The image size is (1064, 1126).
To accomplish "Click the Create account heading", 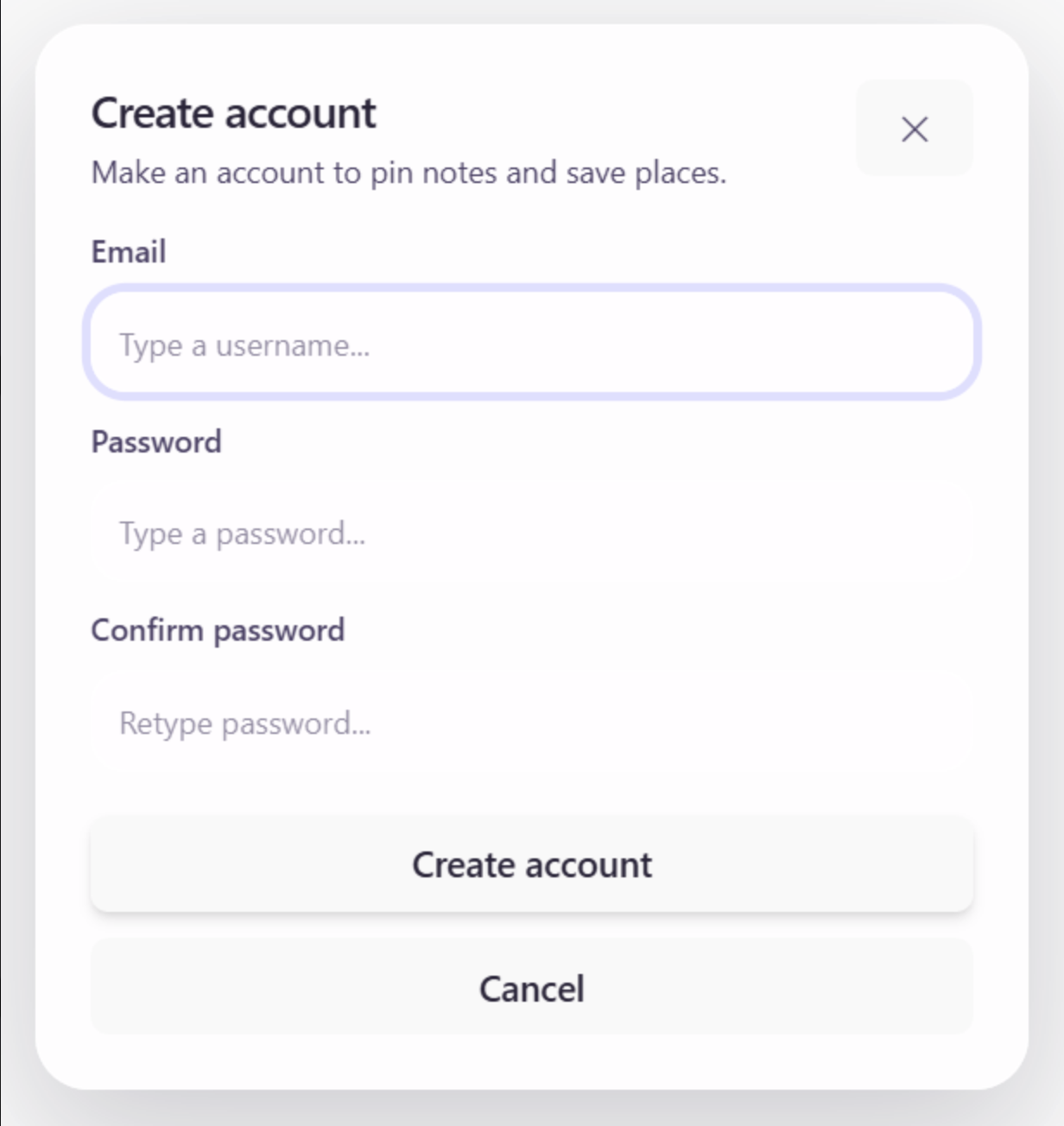I will (234, 114).
